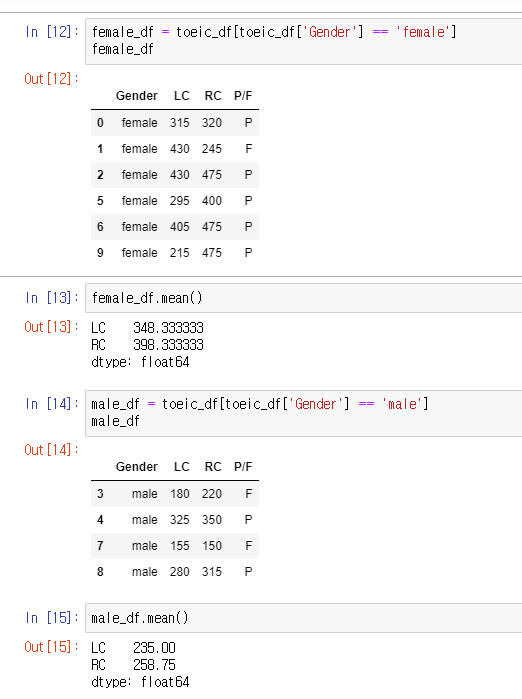Click the RC mean 398.333333 output
Image resolution: width=522 pixels, height=699 pixels.
click(168, 345)
